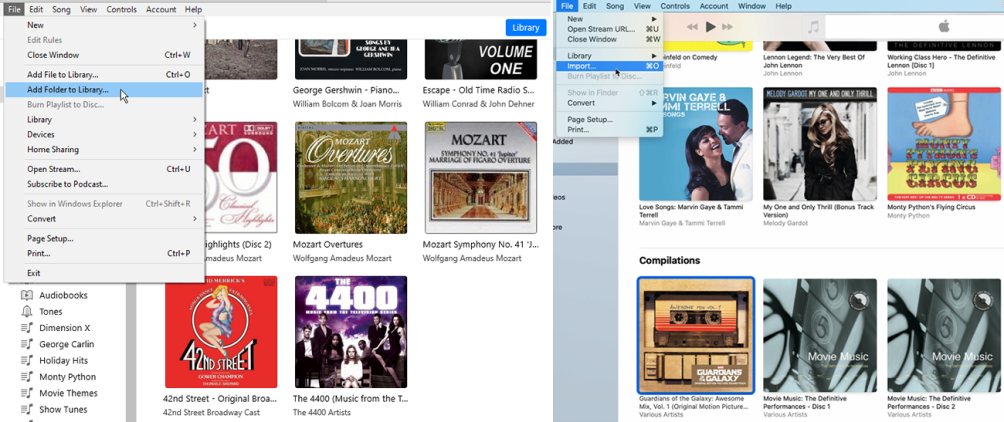This screenshot has width=1004, height=422.
Task: Click the blue Library button
Action: [526, 28]
